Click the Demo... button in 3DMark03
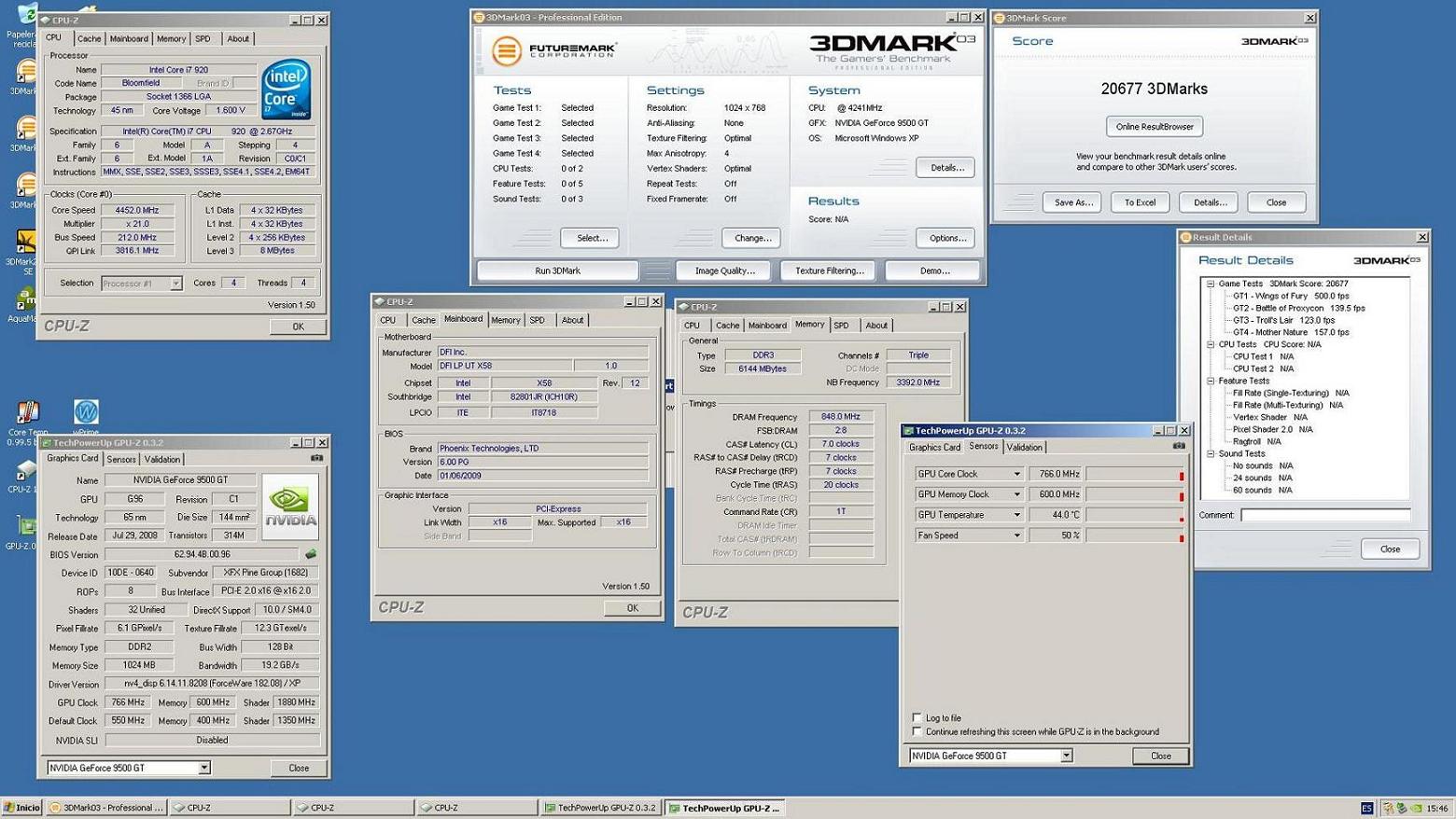This screenshot has height=819, width=1456. click(x=934, y=271)
